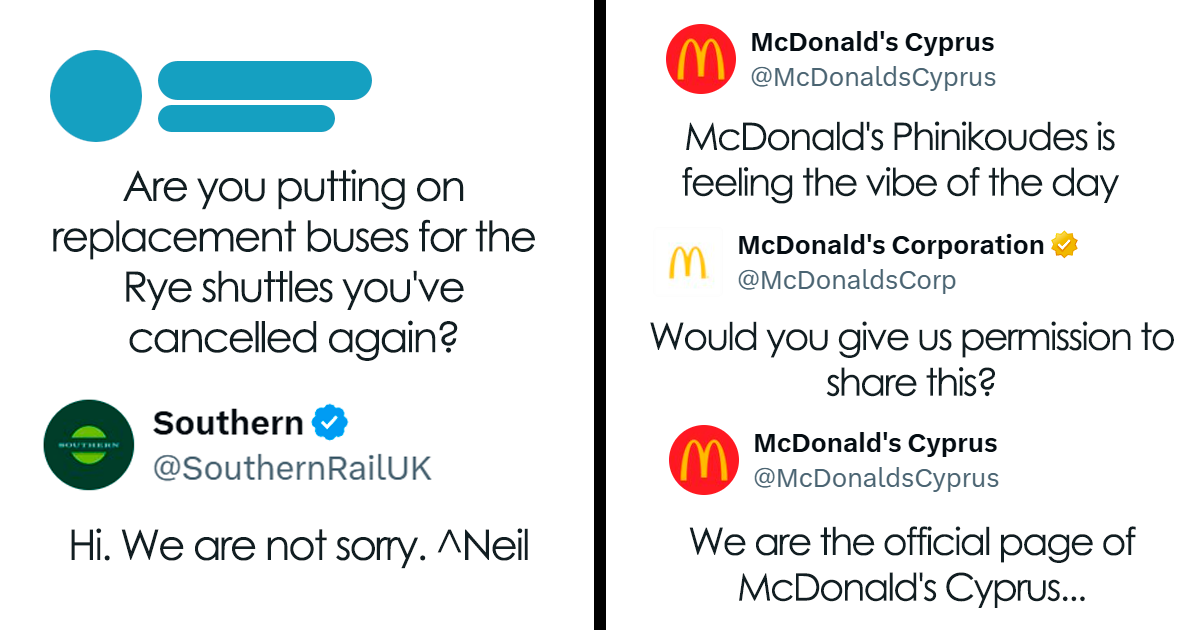Screen dimensions: 1200x630
Task: Open @McDonaldsCyprus handle above the Phinikoudes tweet
Action: 873,77
